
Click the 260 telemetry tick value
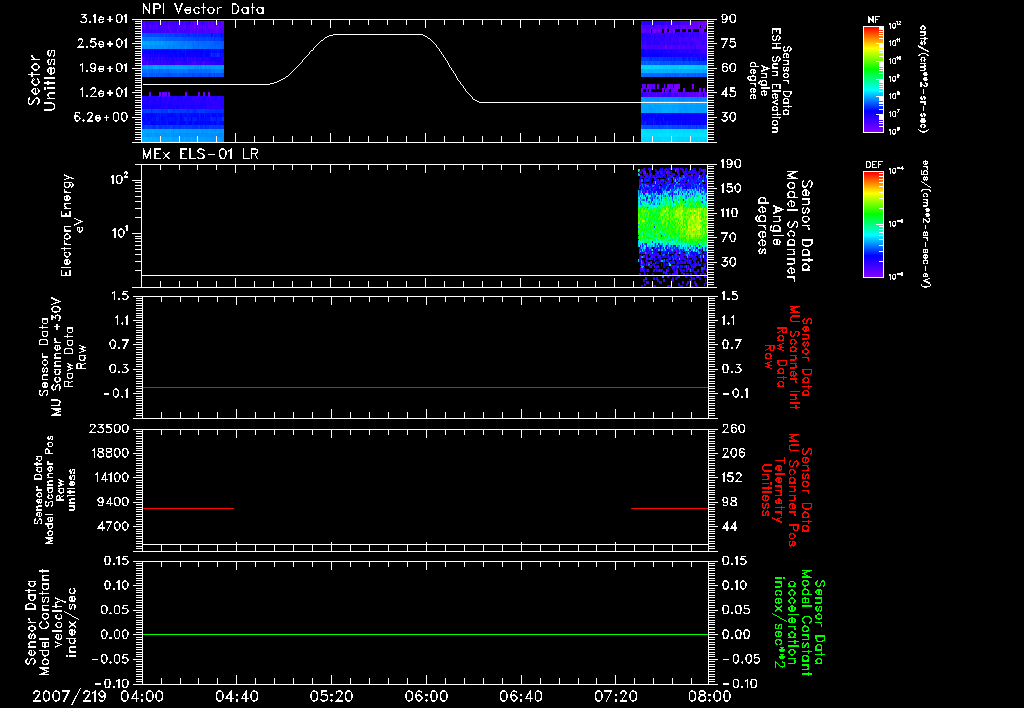point(732,428)
